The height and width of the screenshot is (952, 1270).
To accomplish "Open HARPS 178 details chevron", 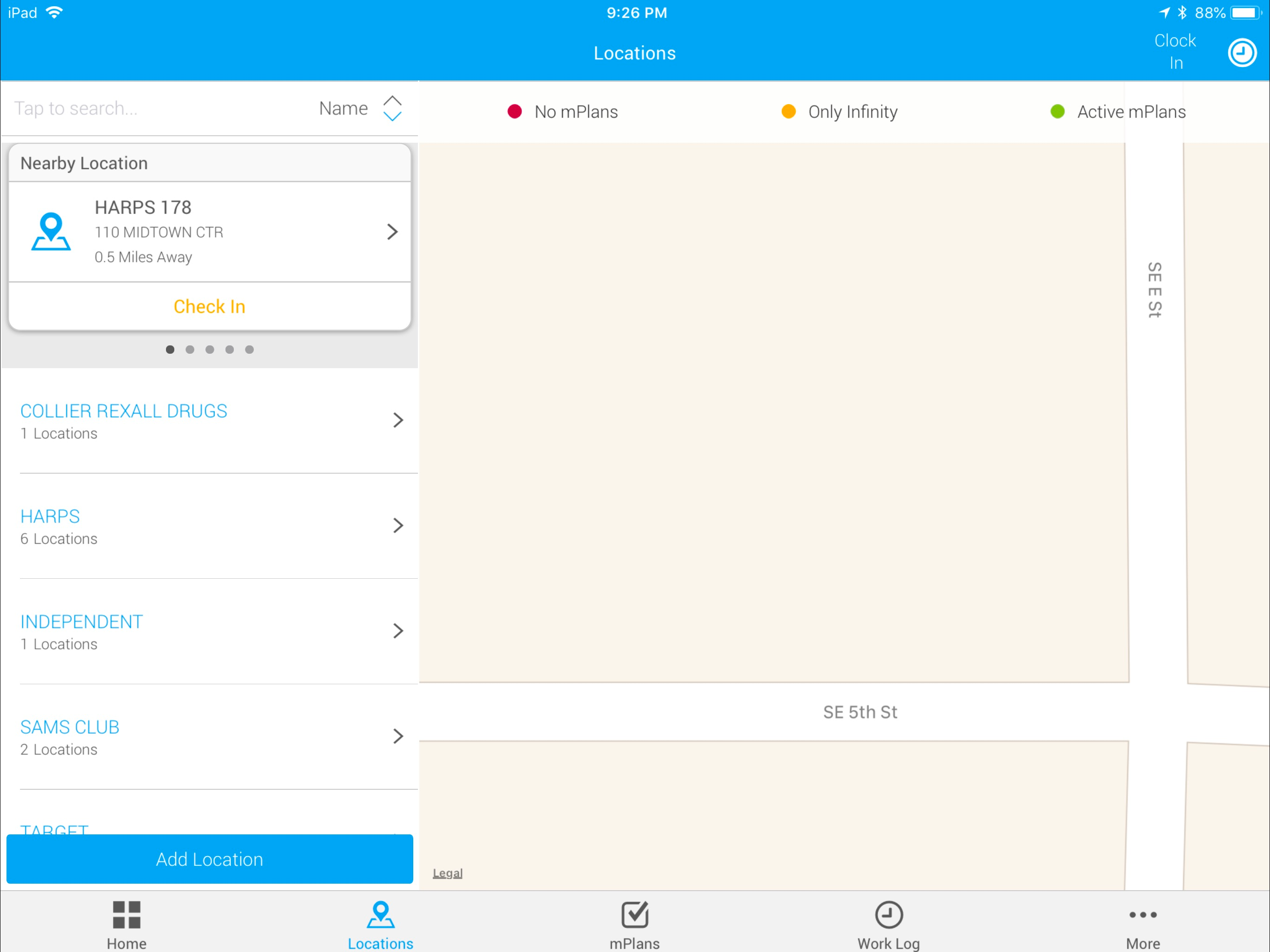I will click(x=392, y=231).
